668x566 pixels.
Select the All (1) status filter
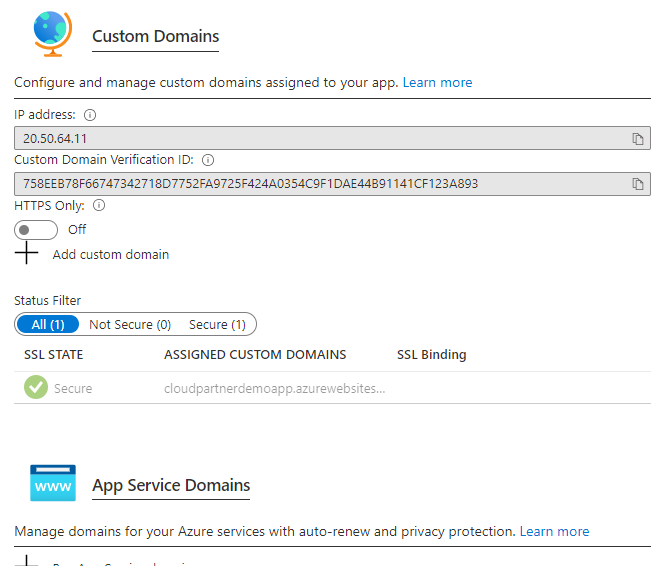pos(48,324)
